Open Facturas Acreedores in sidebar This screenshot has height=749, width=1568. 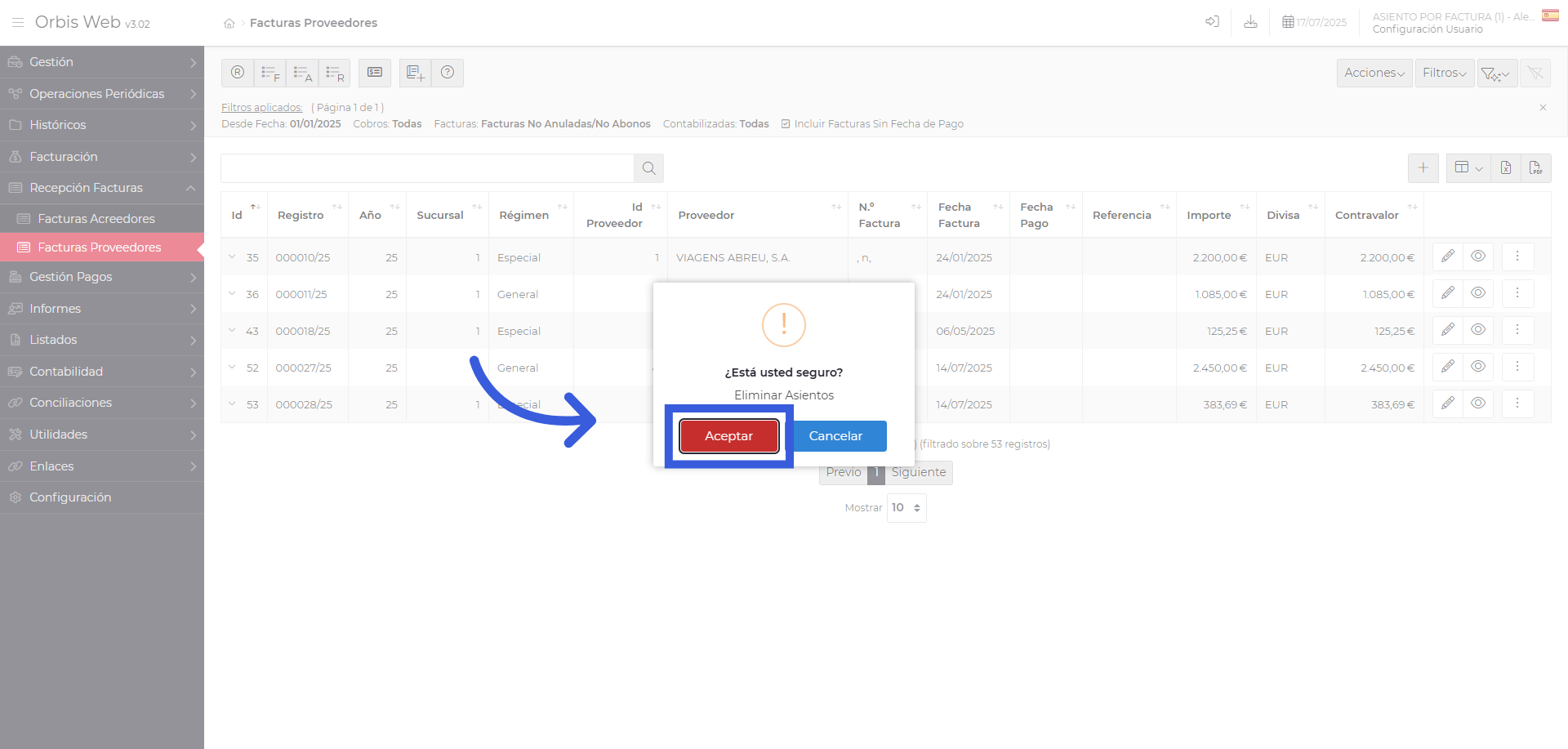(x=96, y=219)
